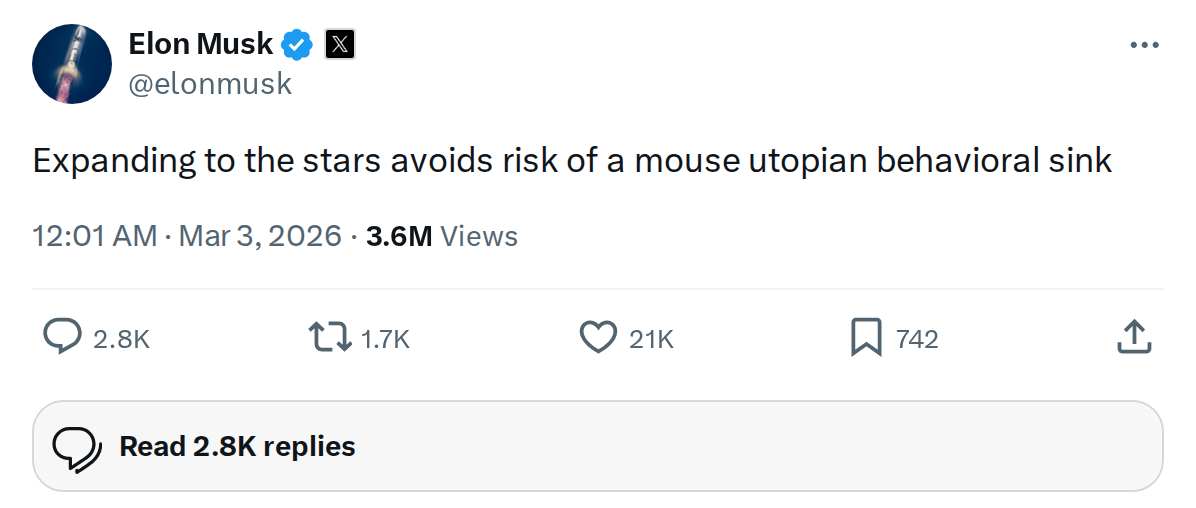Image resolution: width=1196 pixels, height=508 pixels.
Task: Click the 742 bookmarks count
Action: click(917, 340)
